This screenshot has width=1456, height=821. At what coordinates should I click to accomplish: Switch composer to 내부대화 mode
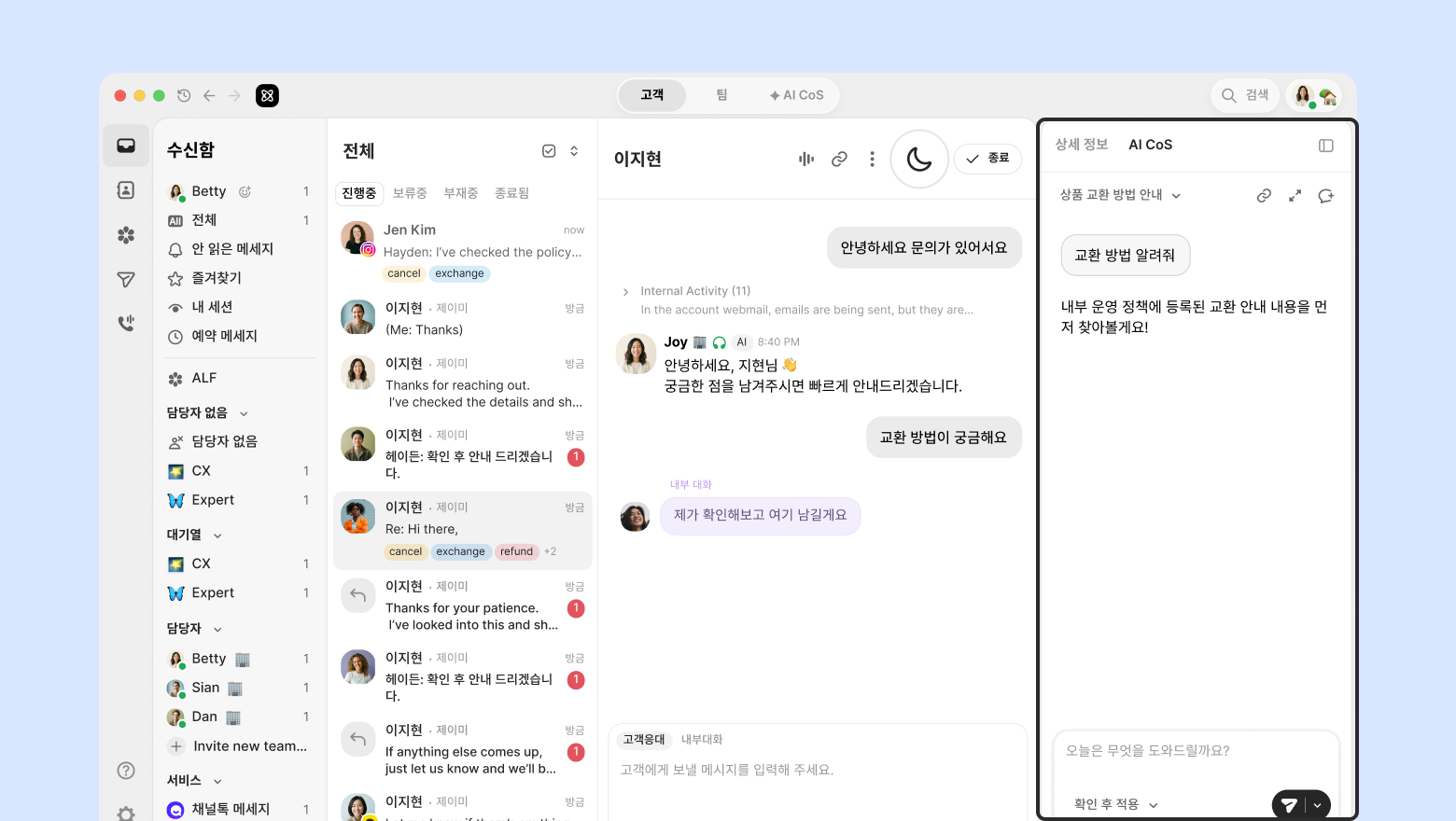[702, 740]
